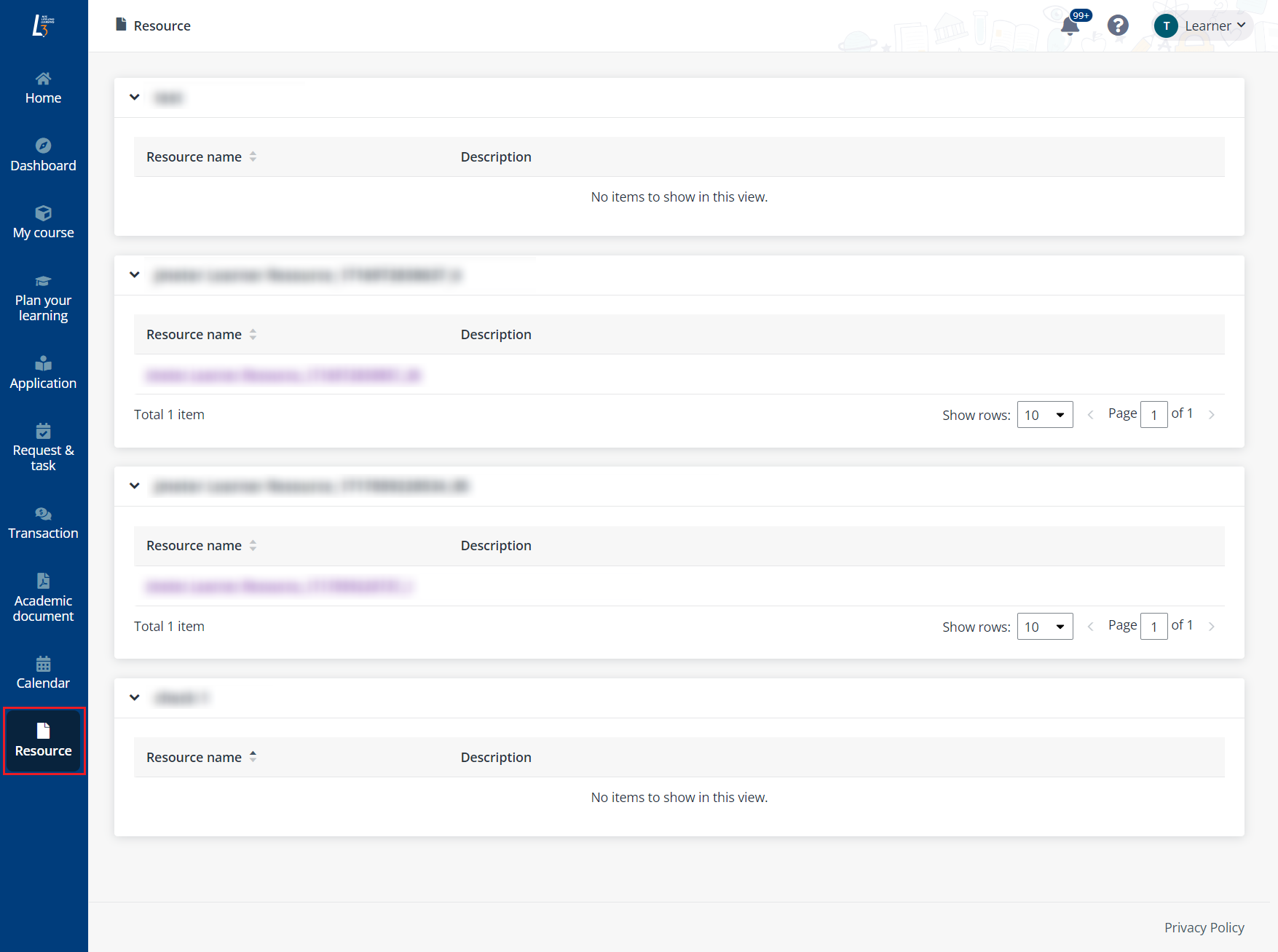Viewport: 1278px width, 952px height.
Task: Open Plan your learning page
Action: tap(43, 298)
